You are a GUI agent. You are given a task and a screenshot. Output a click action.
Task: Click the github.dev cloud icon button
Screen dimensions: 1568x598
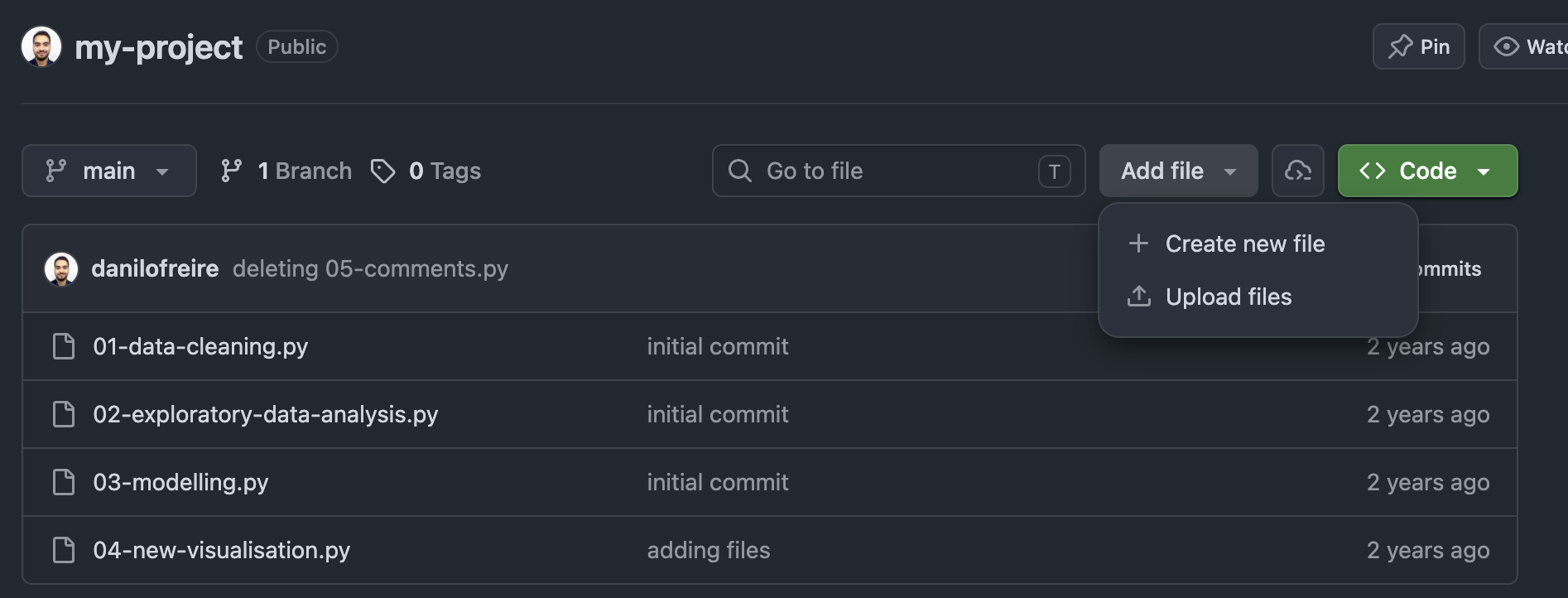point(1297,171)
